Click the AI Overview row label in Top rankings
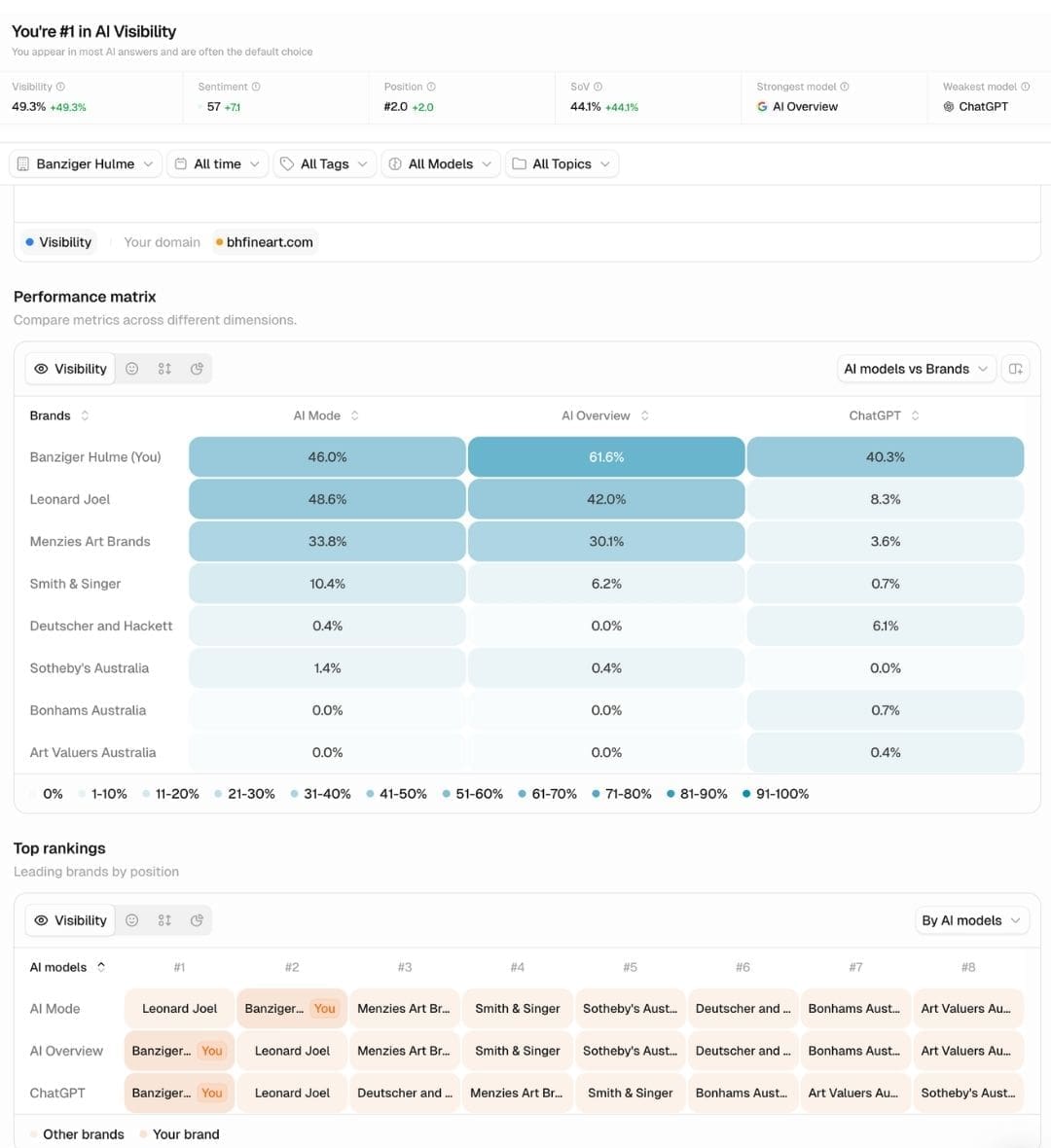Image resolution: width=1051 pixels, height=1148 pixels. coord(66,1051)
